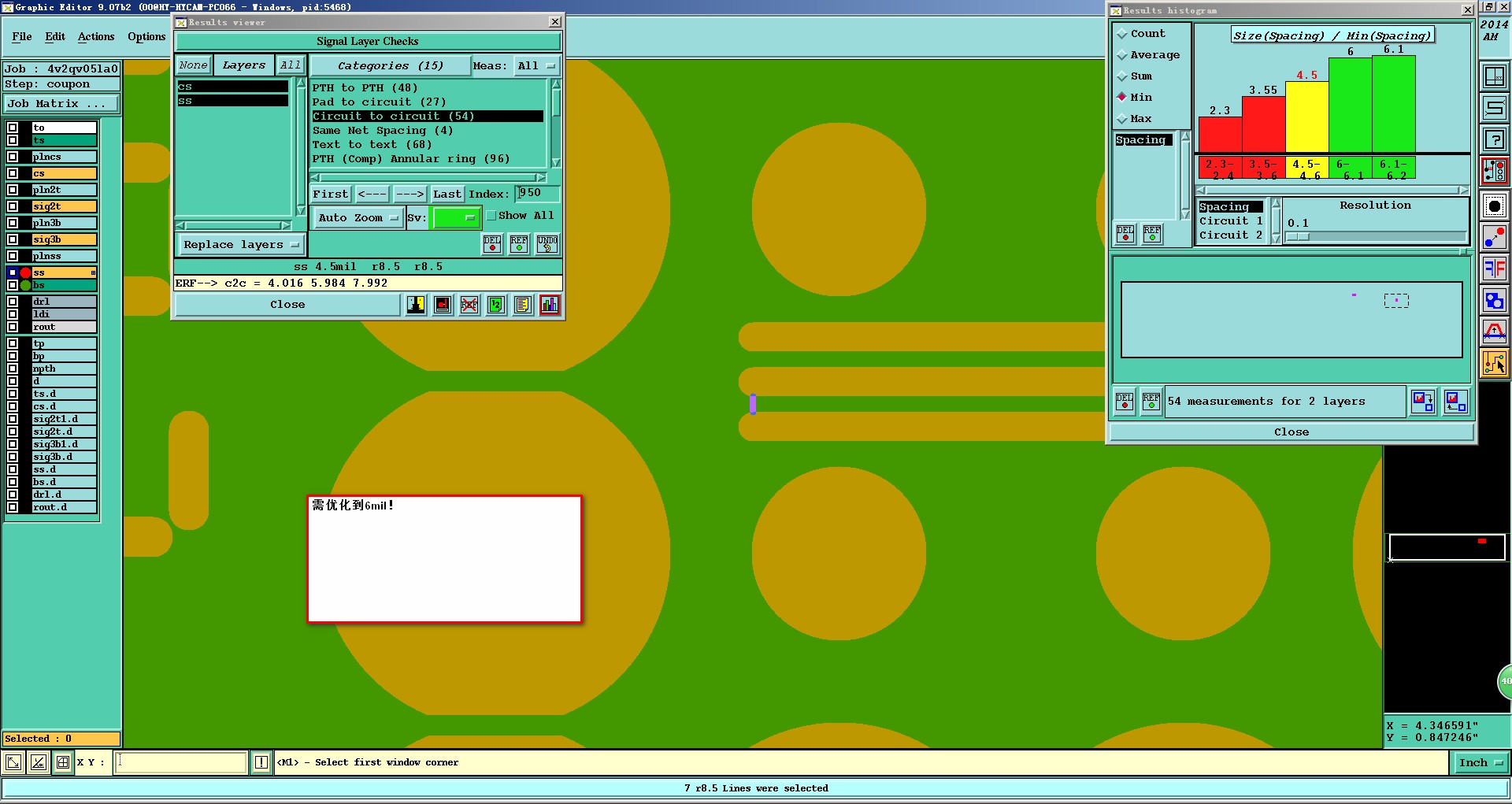Click the Job Matrix button

pyautogui.click(x=61, y=104)
